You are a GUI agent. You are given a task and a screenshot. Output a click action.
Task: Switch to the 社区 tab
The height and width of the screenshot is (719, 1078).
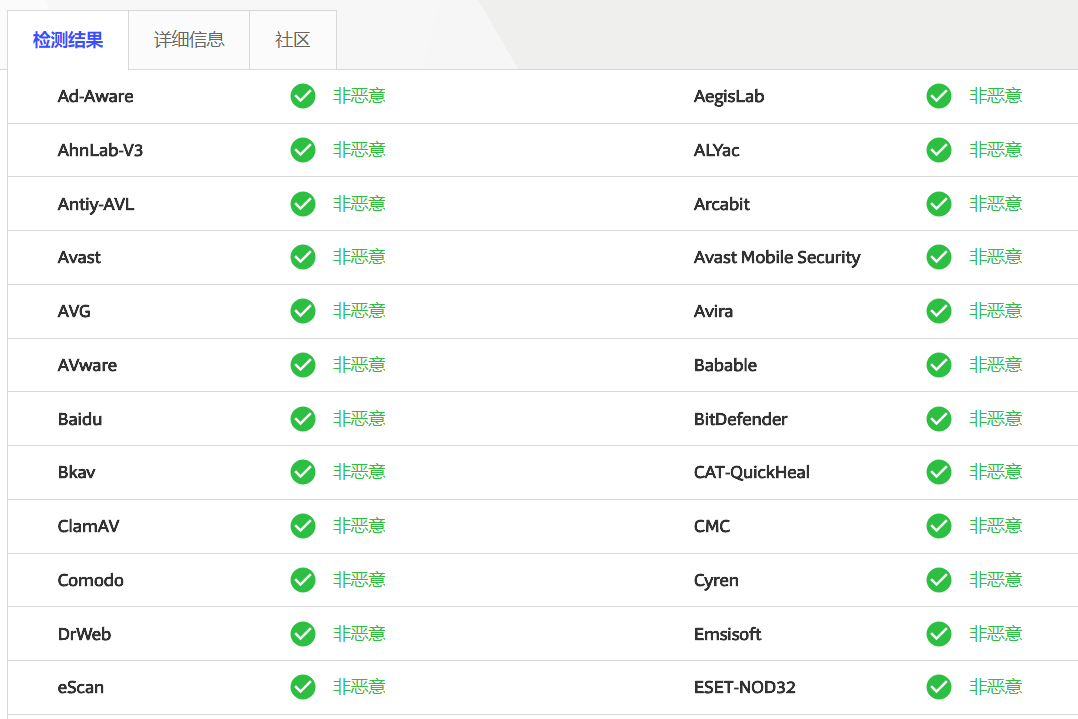point(293,40)
